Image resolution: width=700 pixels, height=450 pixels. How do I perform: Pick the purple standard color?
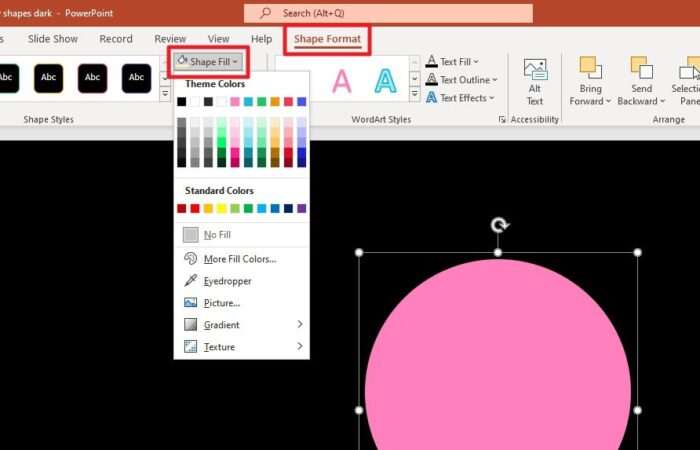(x=302, y=208)
